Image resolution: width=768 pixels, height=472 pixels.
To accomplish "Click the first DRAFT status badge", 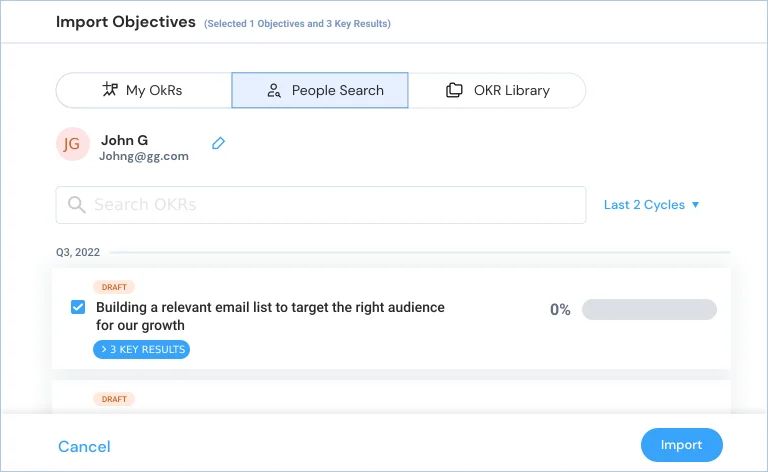I will pyautogui.click(x=114, y=287).
